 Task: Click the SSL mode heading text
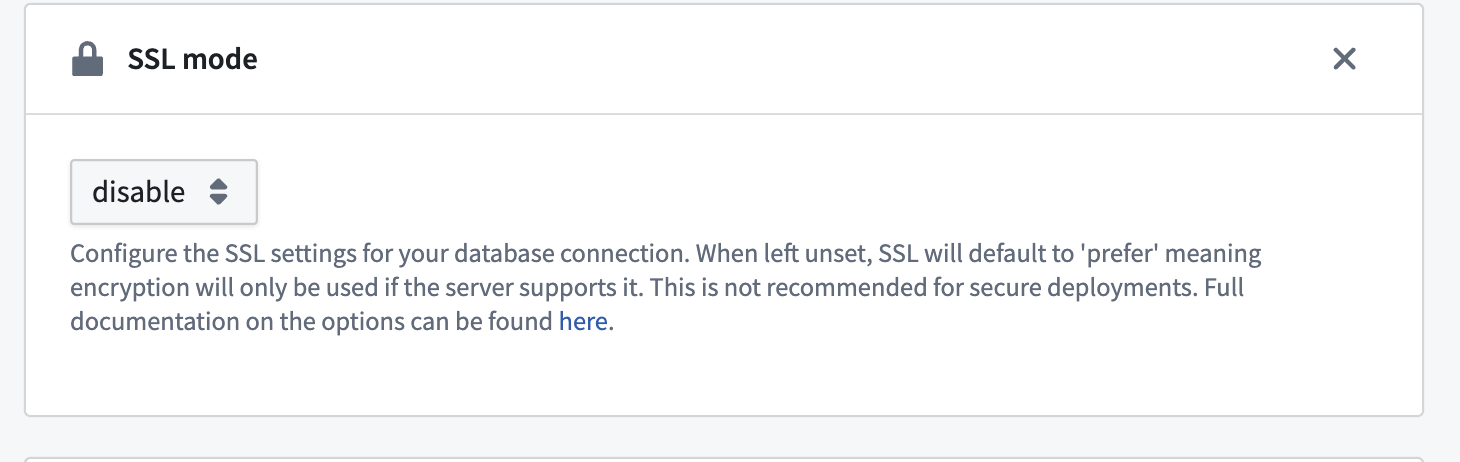tap(192, 60)
